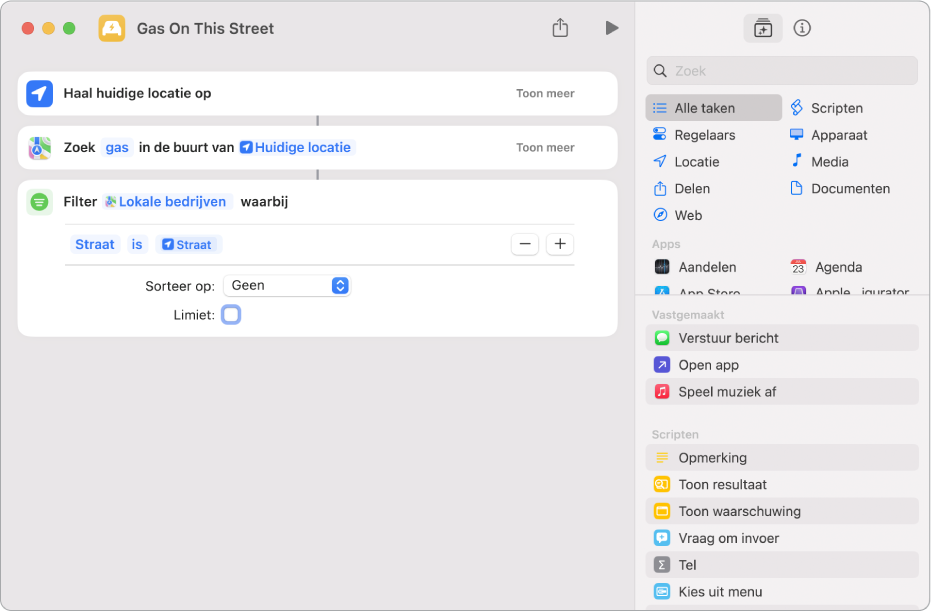Add a filter condition with plus button
The width and height of the screenshot is (931, 612).
560,244
